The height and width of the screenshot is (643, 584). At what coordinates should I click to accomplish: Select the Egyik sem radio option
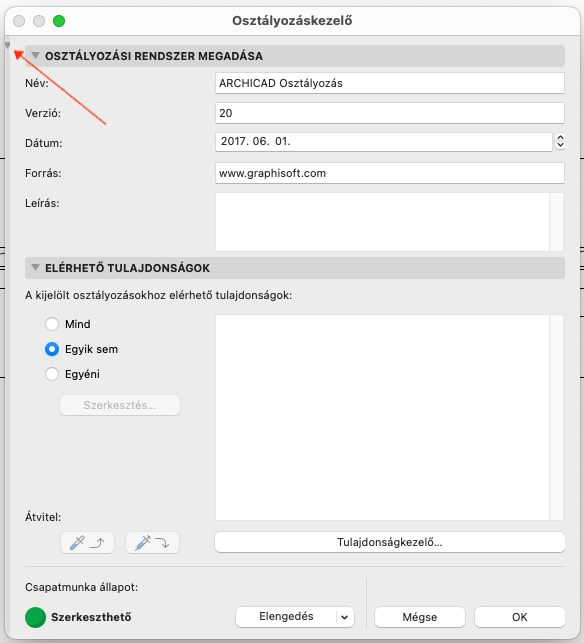tap(52, 349)
